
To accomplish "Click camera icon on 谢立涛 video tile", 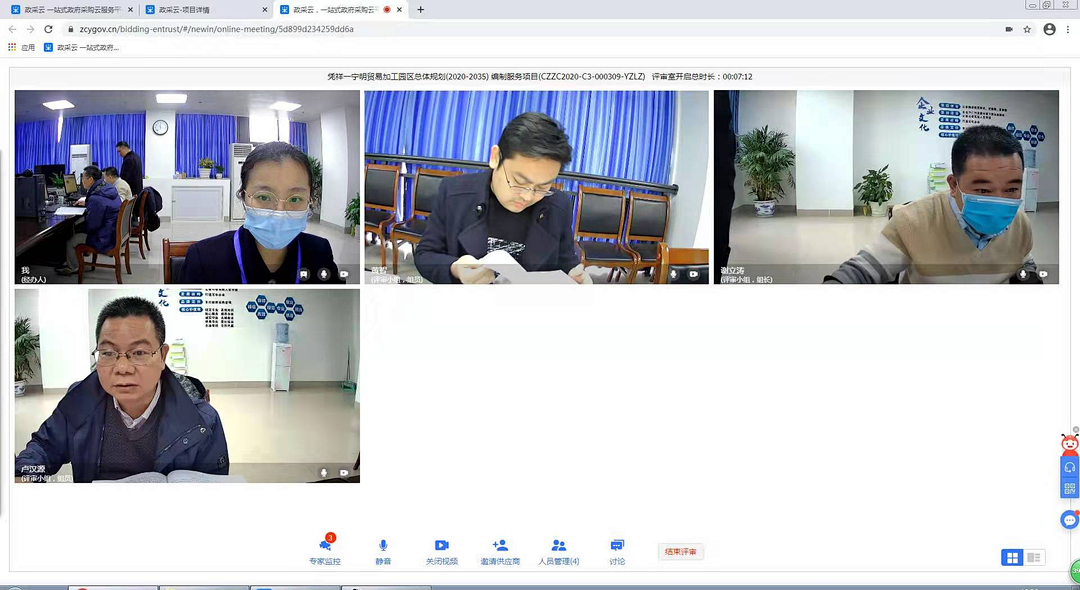I will click(x=1043, y=273).
